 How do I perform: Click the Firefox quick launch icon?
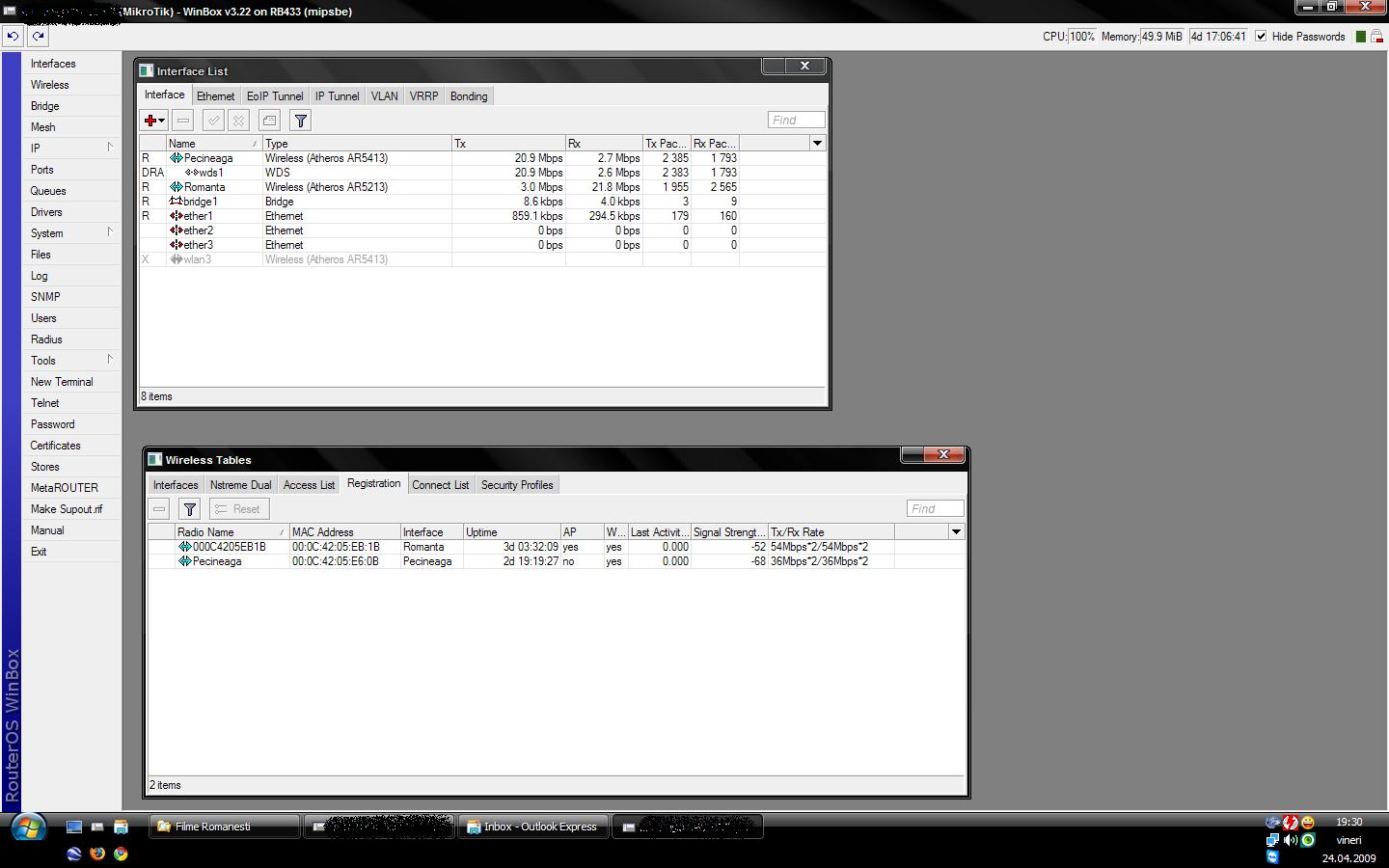pos(96,854)
